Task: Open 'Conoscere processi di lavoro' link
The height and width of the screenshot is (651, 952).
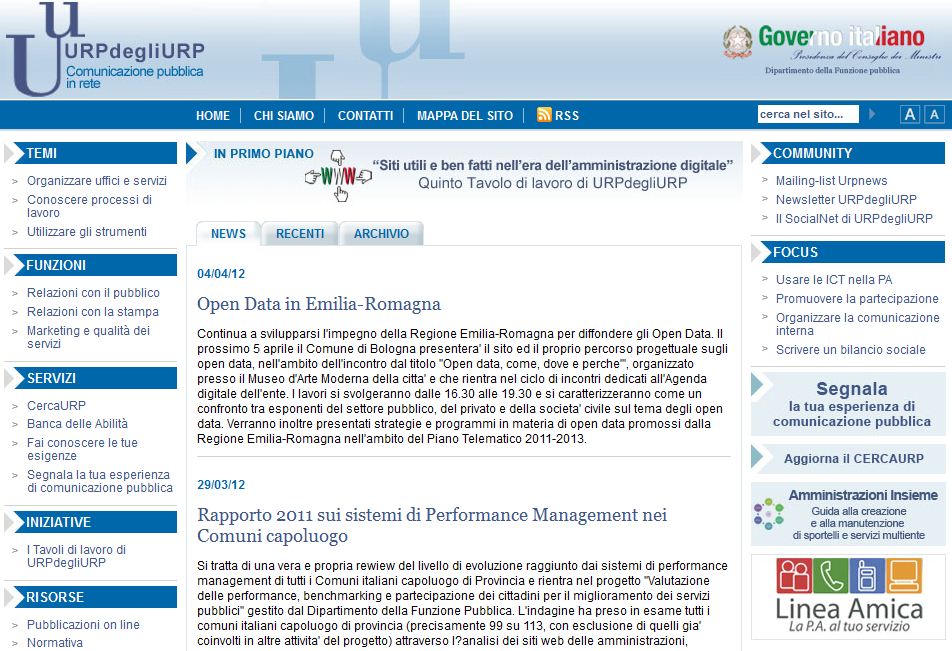Action: click(89, 206)
